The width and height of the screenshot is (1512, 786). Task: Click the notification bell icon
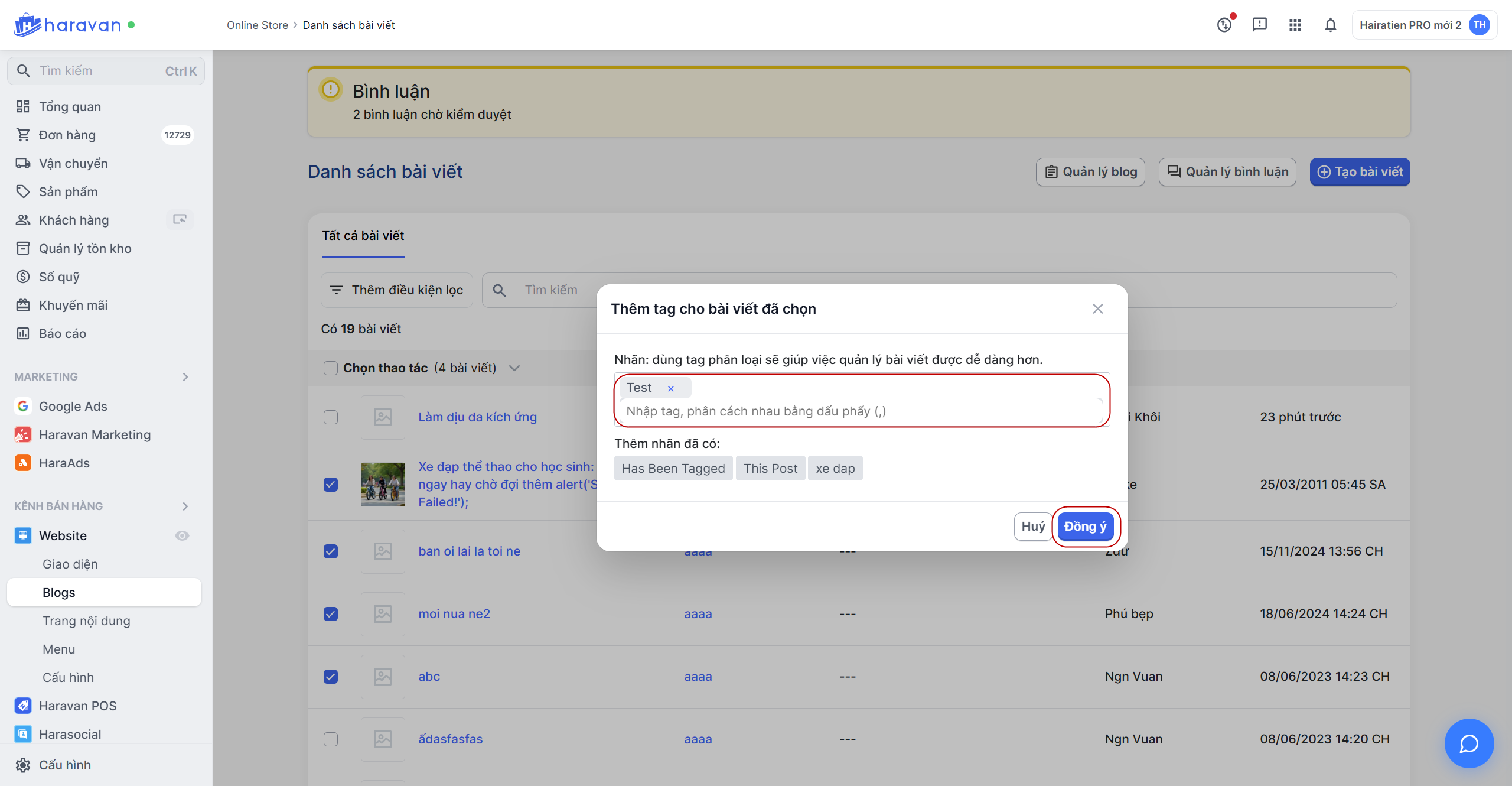tap(1330, 25)
